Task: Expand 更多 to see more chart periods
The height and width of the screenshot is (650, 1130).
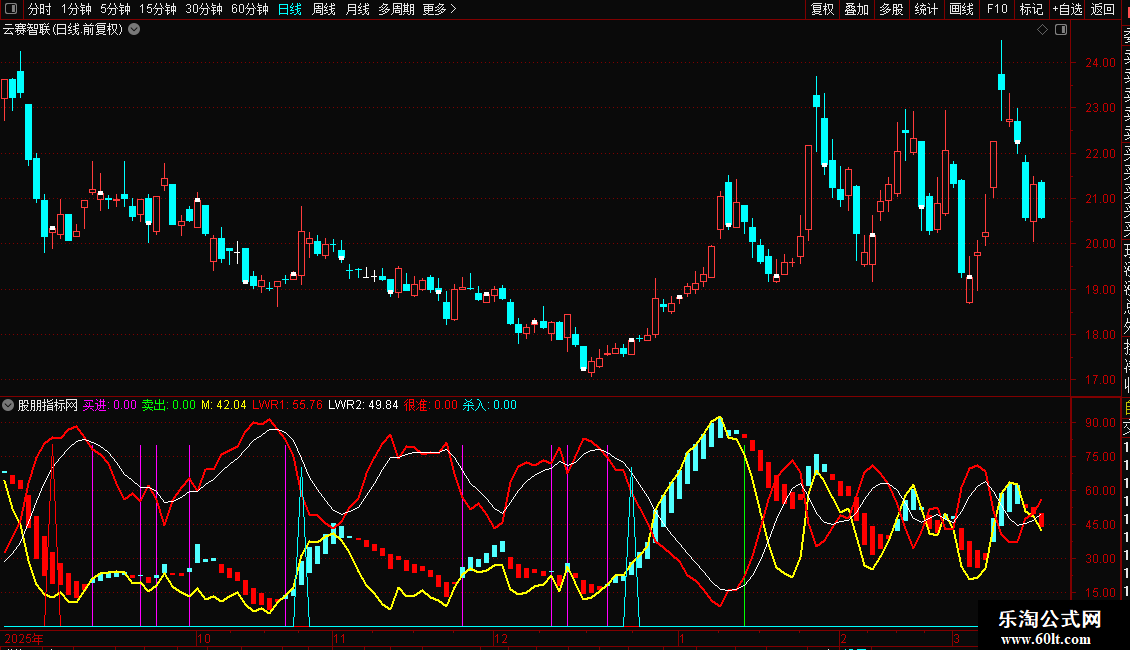Action: (440, 9)
